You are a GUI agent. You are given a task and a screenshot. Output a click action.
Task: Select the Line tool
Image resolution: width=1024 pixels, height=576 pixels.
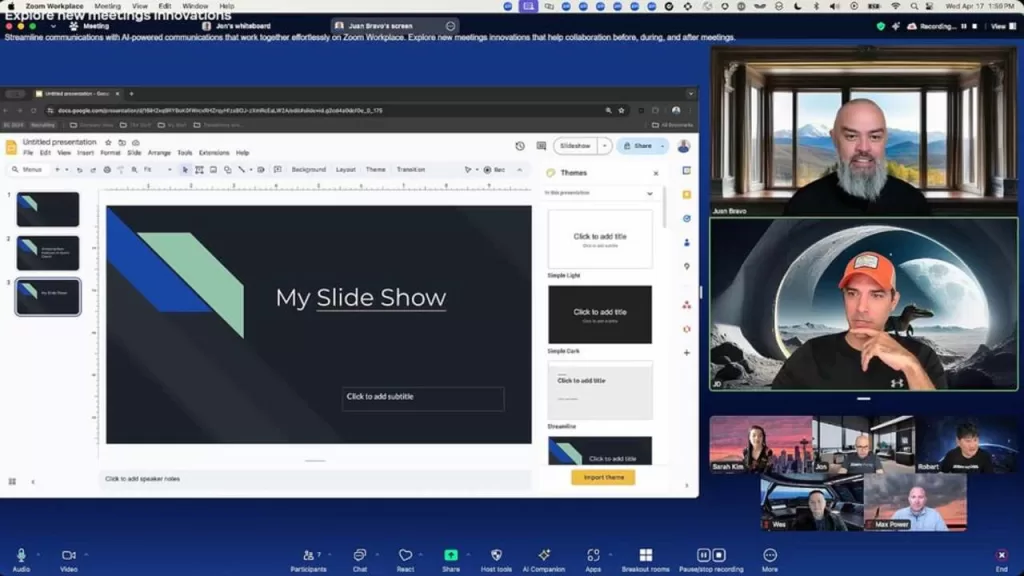[x=241, y=170]
